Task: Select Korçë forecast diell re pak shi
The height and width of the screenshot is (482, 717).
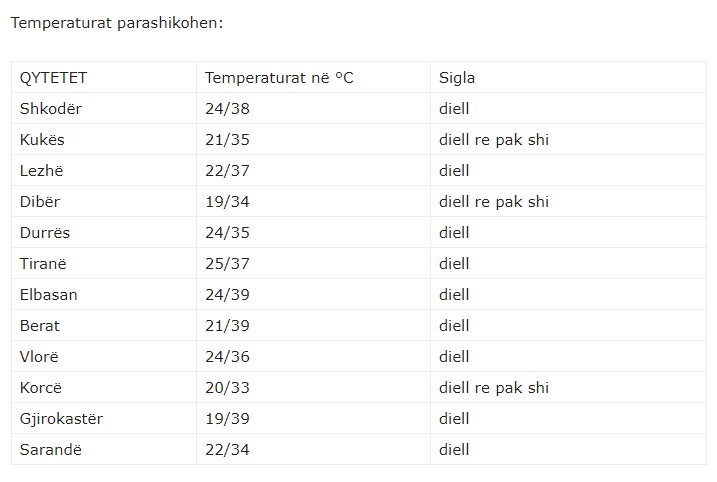Action: point(494,388)
